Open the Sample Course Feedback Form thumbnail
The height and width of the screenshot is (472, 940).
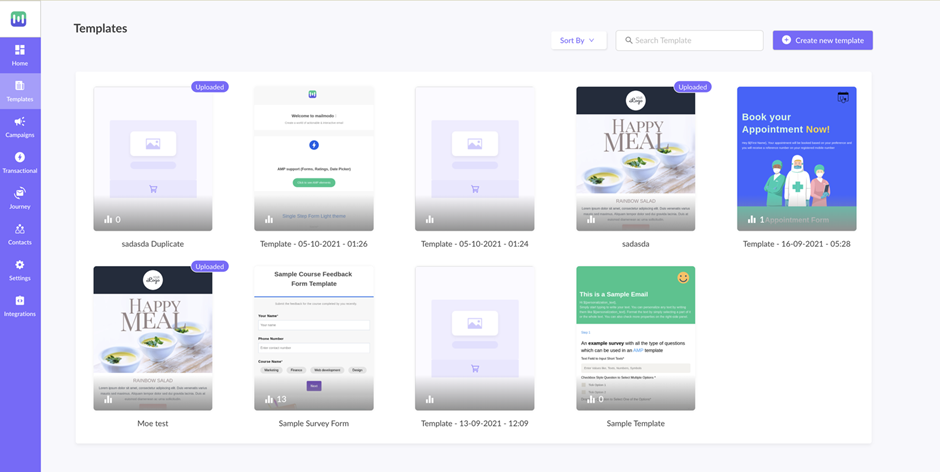314,338
